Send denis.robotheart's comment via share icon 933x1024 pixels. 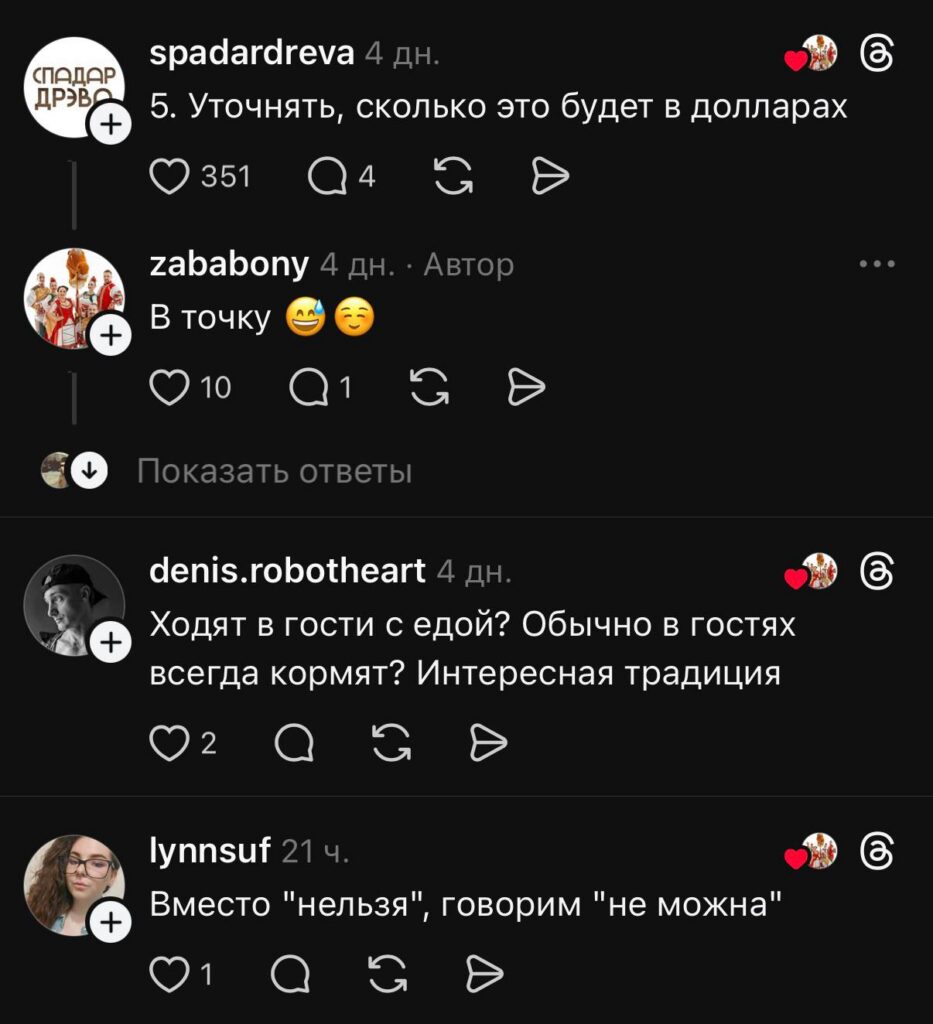[488, 743]
